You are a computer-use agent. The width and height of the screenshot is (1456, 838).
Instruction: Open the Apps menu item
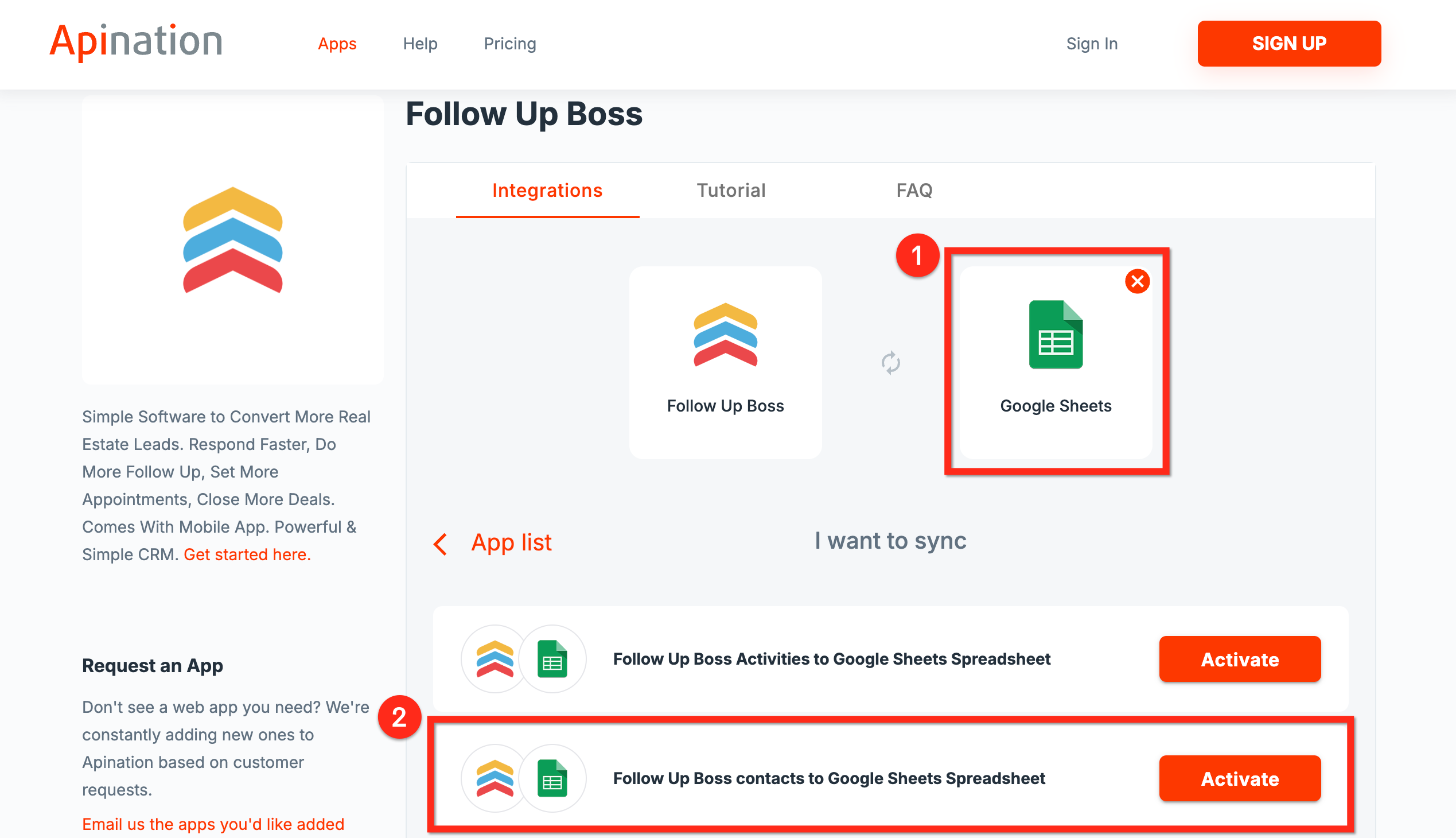337,44
